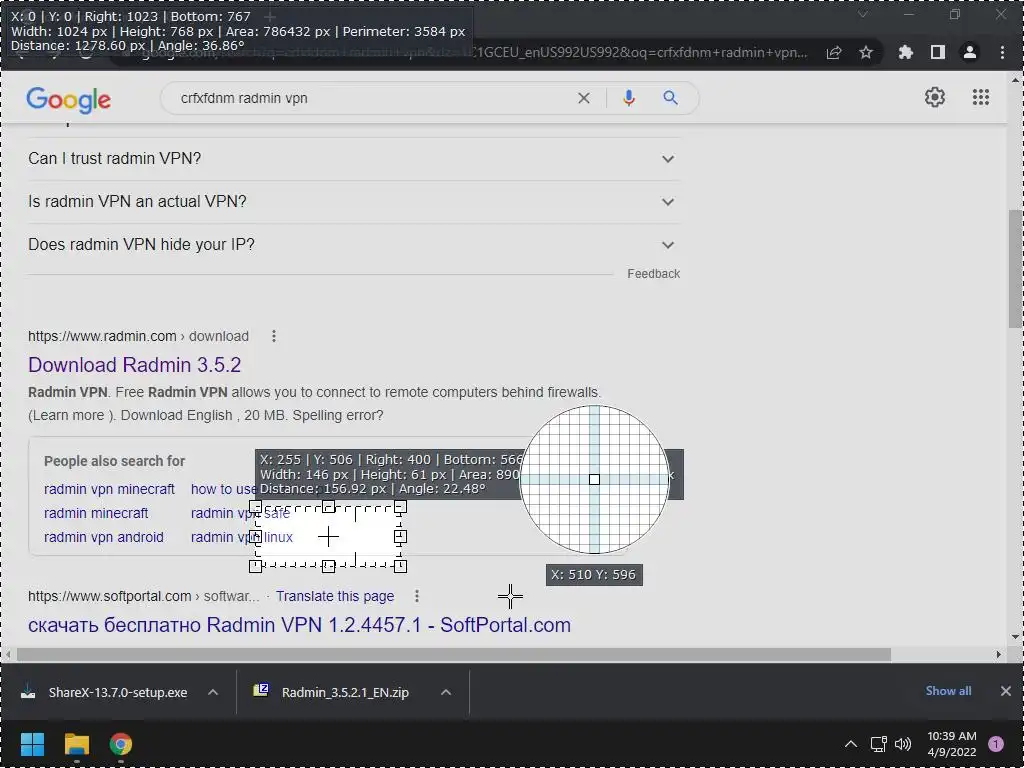Open File Explorer from taskbar

click(76, 744)
